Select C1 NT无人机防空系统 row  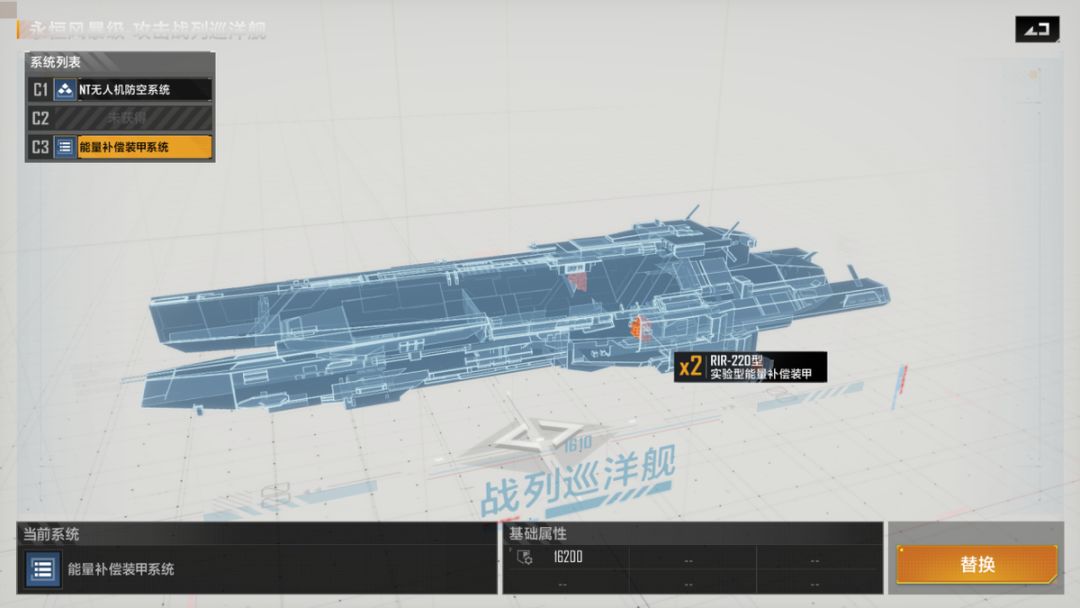(x=120, y=90)
